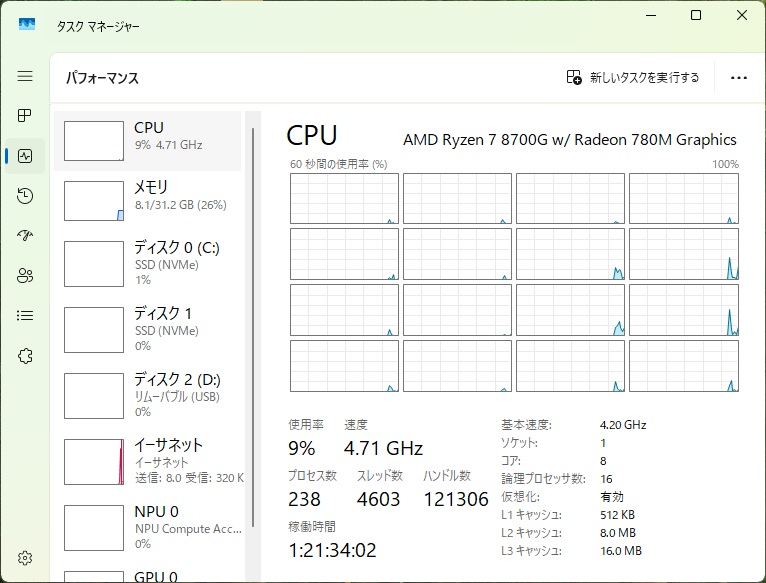Screen dimensions: 766x583
Task: Click the 4.71 GHz speed value
Action: pos(383,448)
